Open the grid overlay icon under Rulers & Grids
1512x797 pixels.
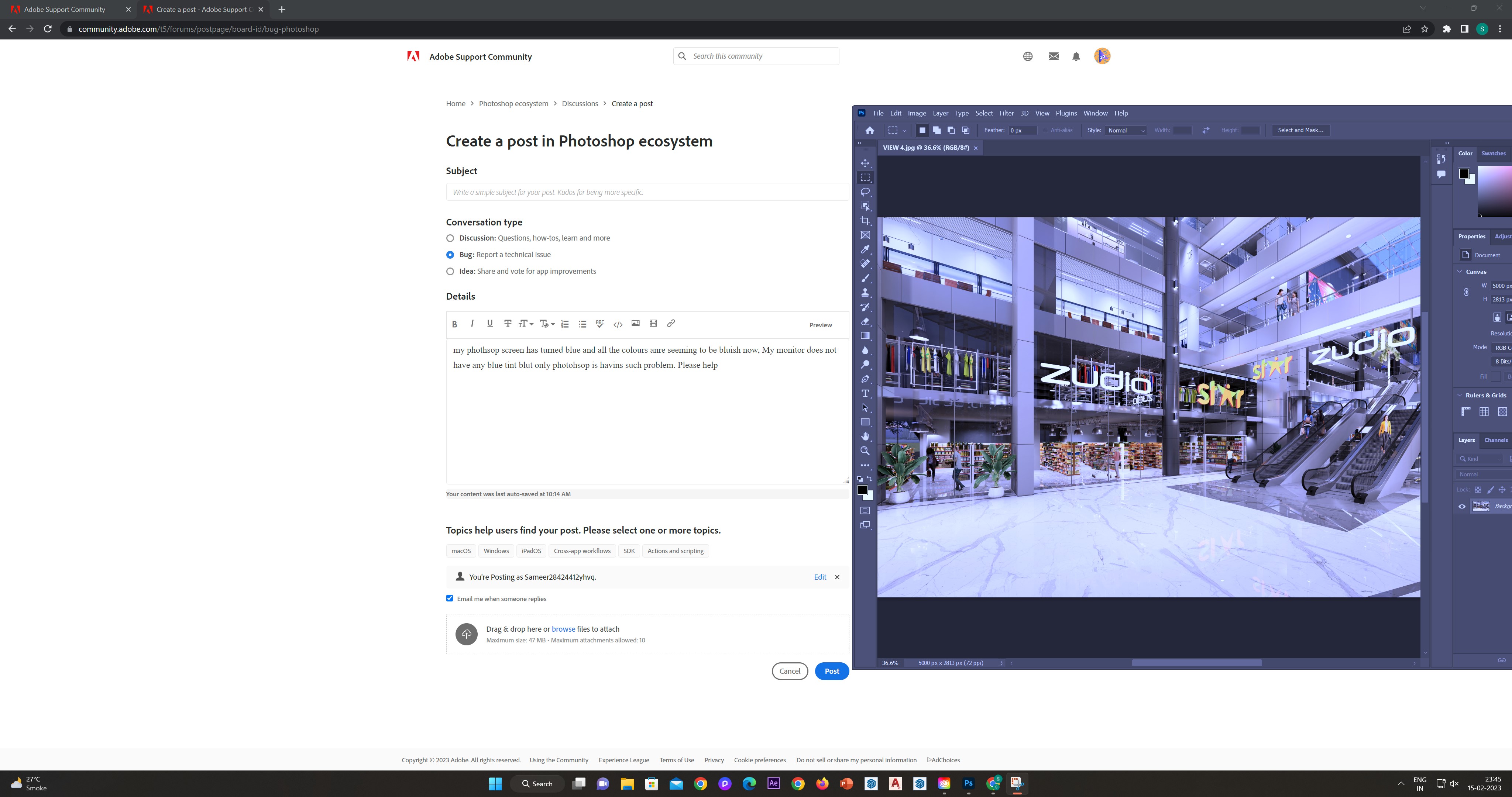click(1484, 411)
